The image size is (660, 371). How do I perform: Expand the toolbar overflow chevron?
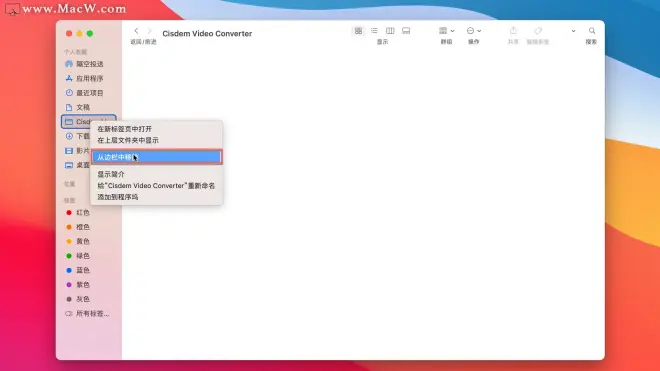click(573, 31)
